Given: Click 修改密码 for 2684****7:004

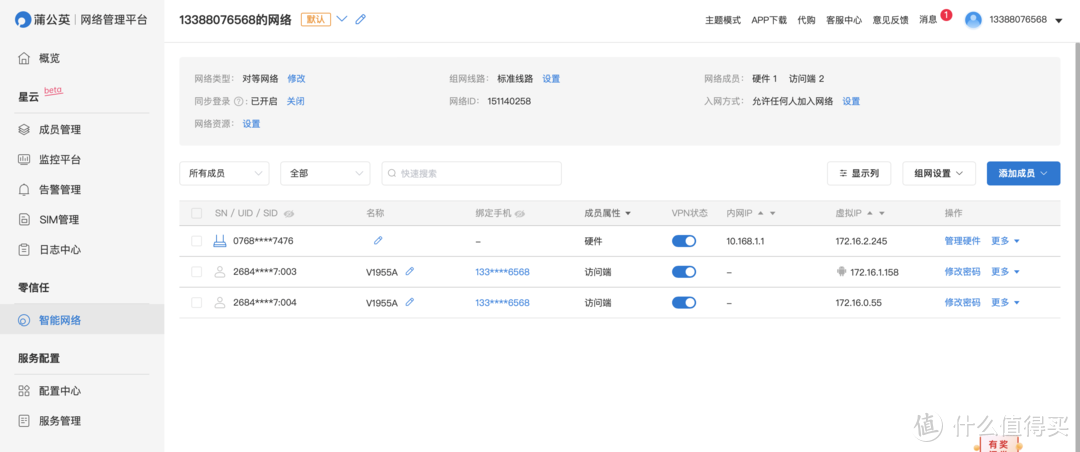Looking at the screenshot, I should [962, 302].
